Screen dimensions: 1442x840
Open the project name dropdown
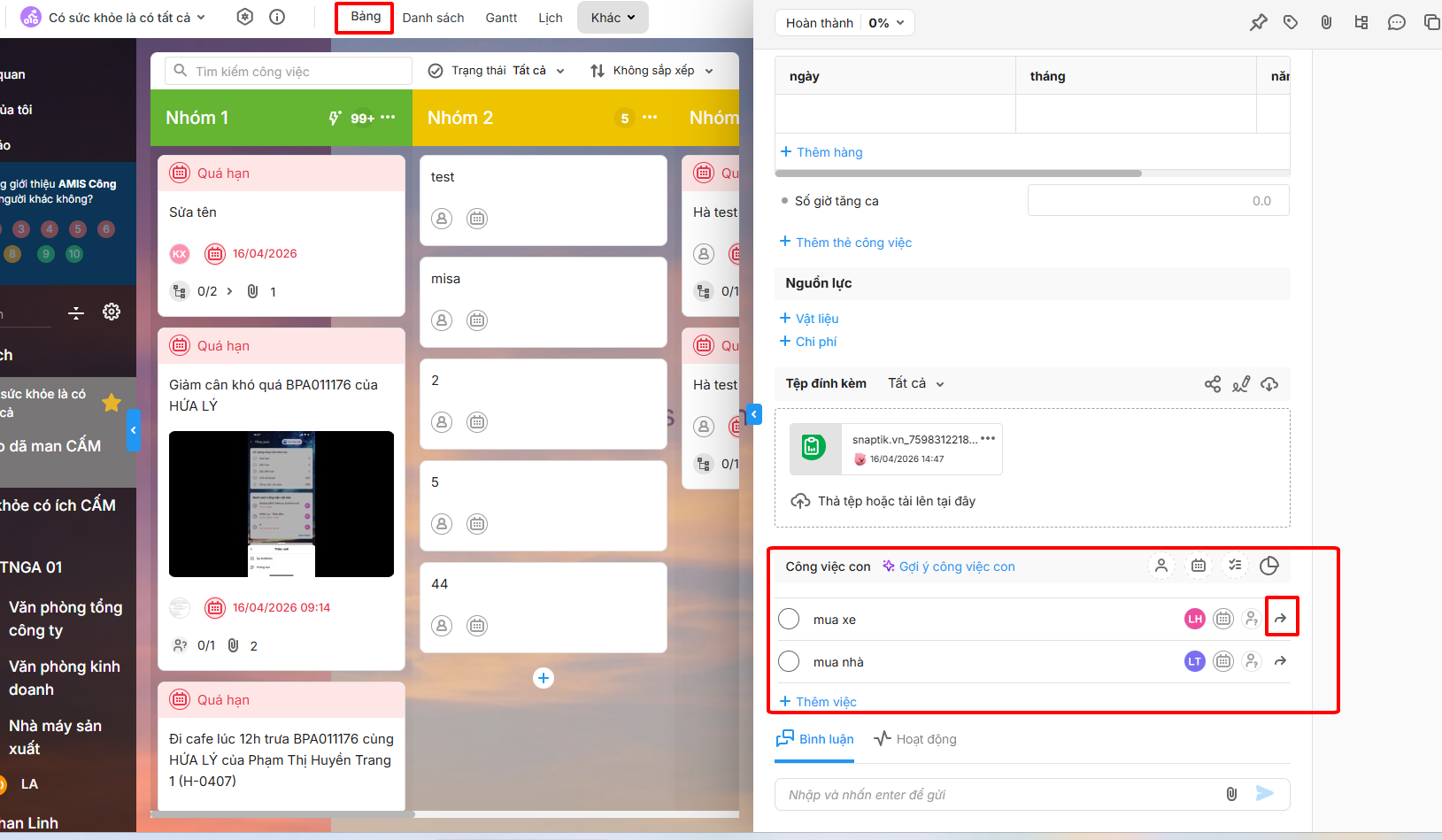[127, 18]
